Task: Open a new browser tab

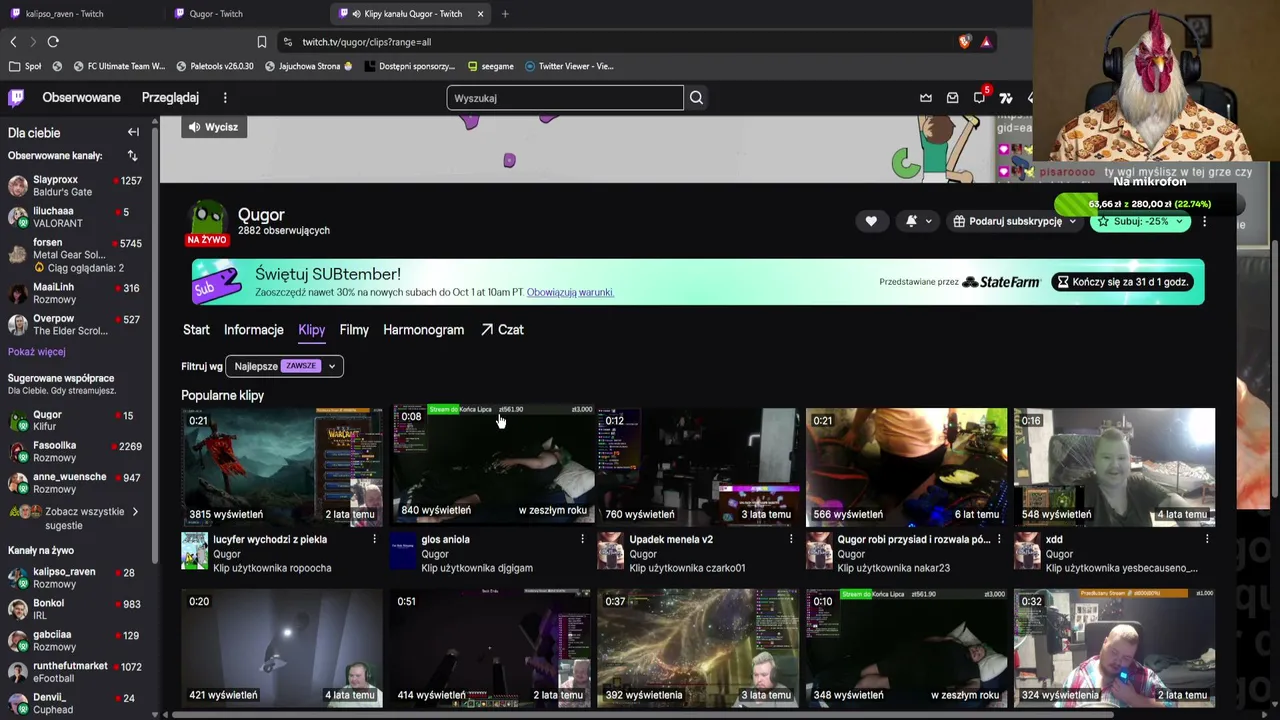Action: coord(505,14)
